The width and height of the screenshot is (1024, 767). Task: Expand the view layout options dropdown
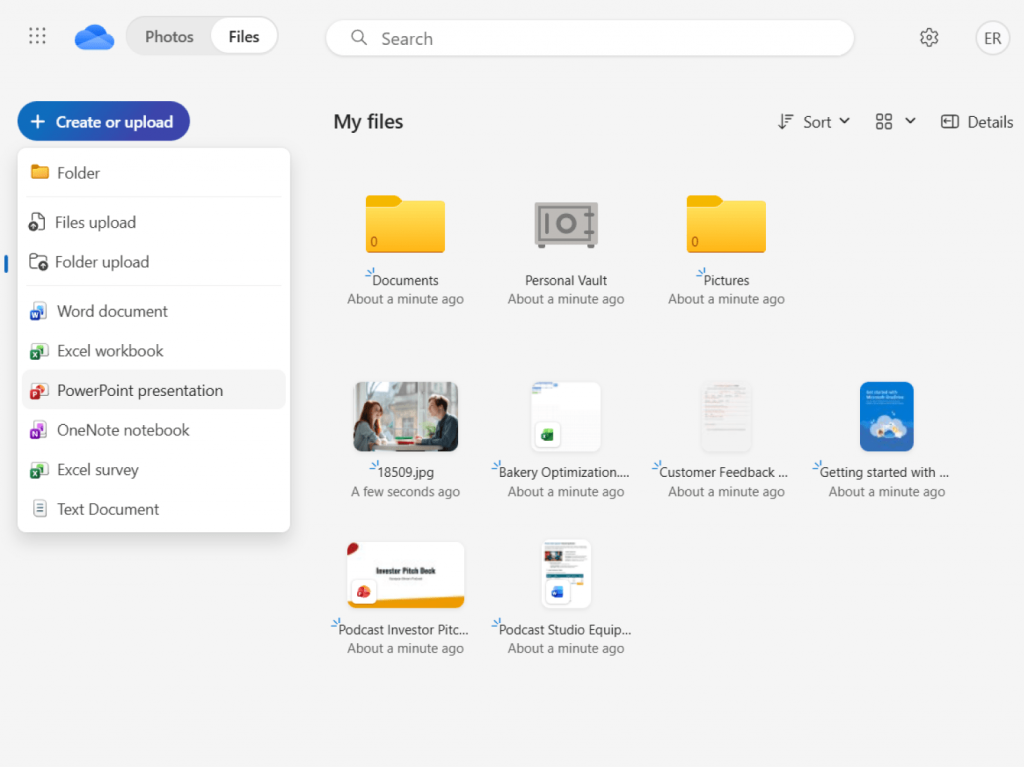pos(896,122)
